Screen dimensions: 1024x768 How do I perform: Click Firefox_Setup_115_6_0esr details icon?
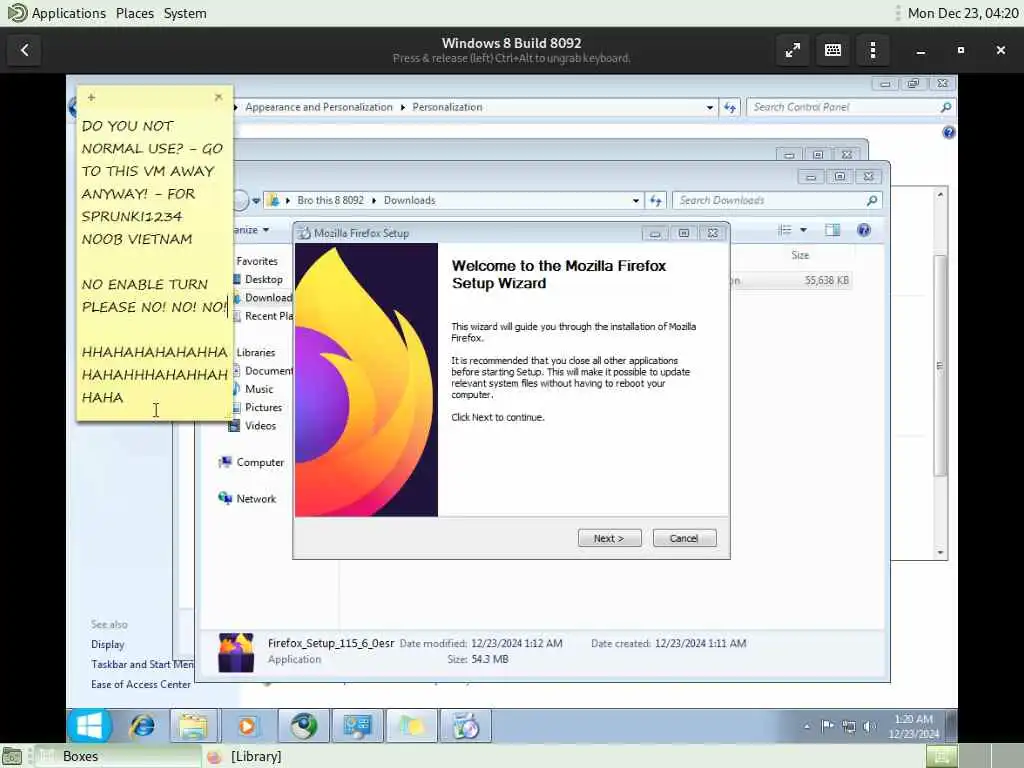point(236,652)
